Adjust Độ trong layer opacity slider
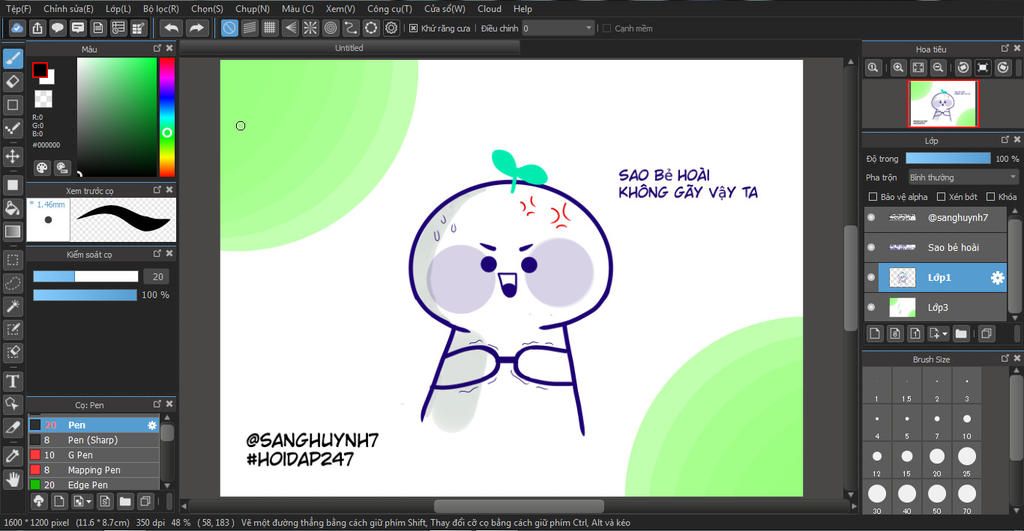This screenshot has width=1024, height=531. tap(948, 159)
